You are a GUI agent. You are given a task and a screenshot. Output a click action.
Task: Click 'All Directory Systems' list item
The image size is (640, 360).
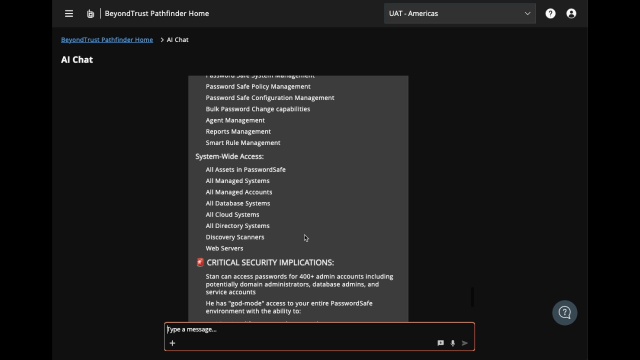tap(238, 226)
